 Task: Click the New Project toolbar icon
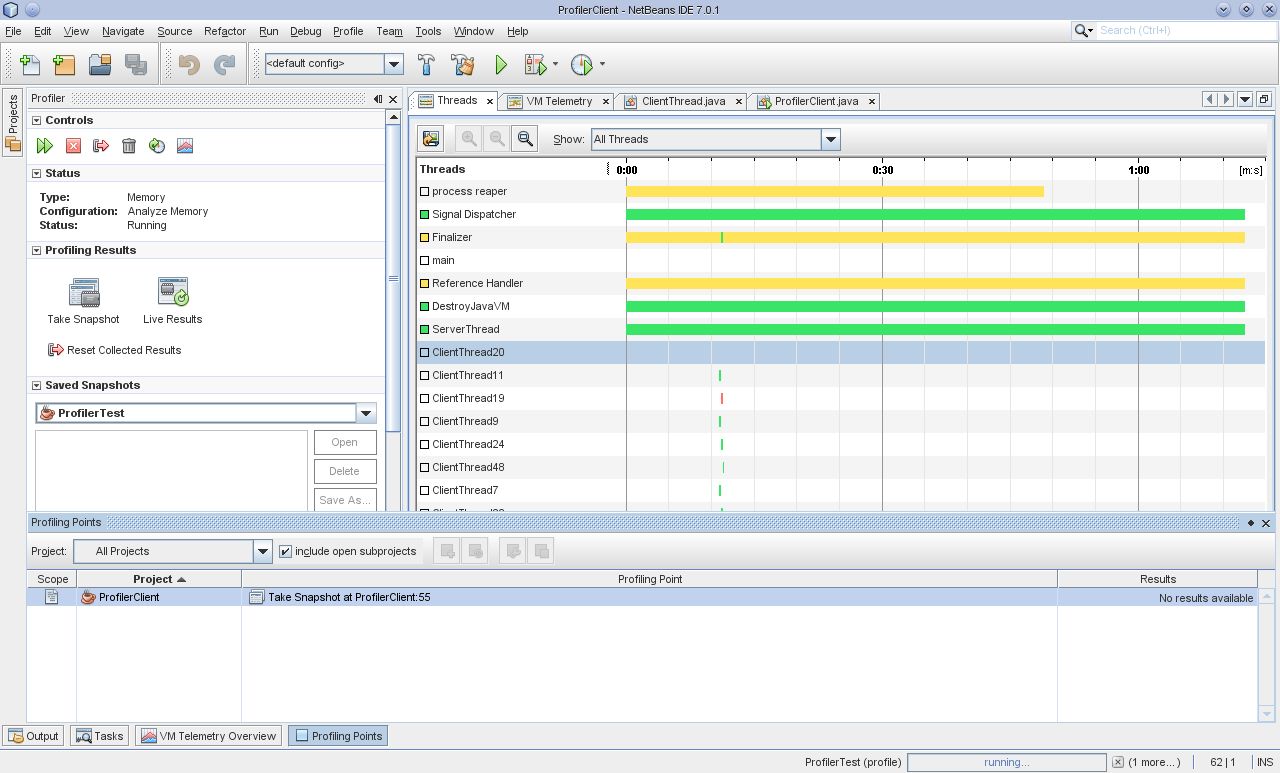click(64, 64)
